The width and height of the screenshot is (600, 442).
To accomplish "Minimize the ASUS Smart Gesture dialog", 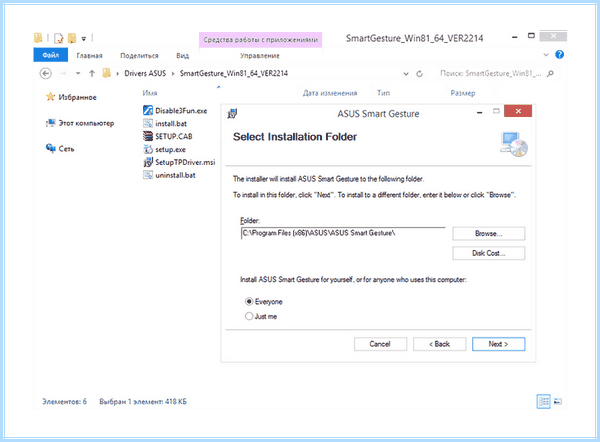I will click(479, 112).
